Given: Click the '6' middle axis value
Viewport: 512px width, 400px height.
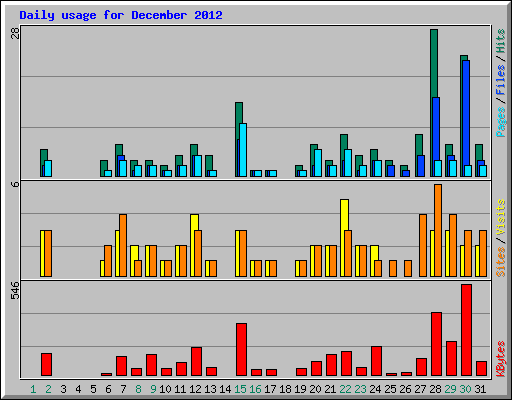Looking at the screenshot, I should pyautogui.click(x=15, y=184).
